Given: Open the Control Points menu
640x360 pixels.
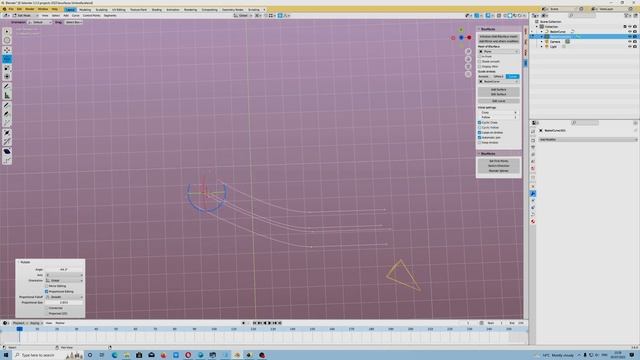Looking at the screenshot, I should (x=91, y=16).
